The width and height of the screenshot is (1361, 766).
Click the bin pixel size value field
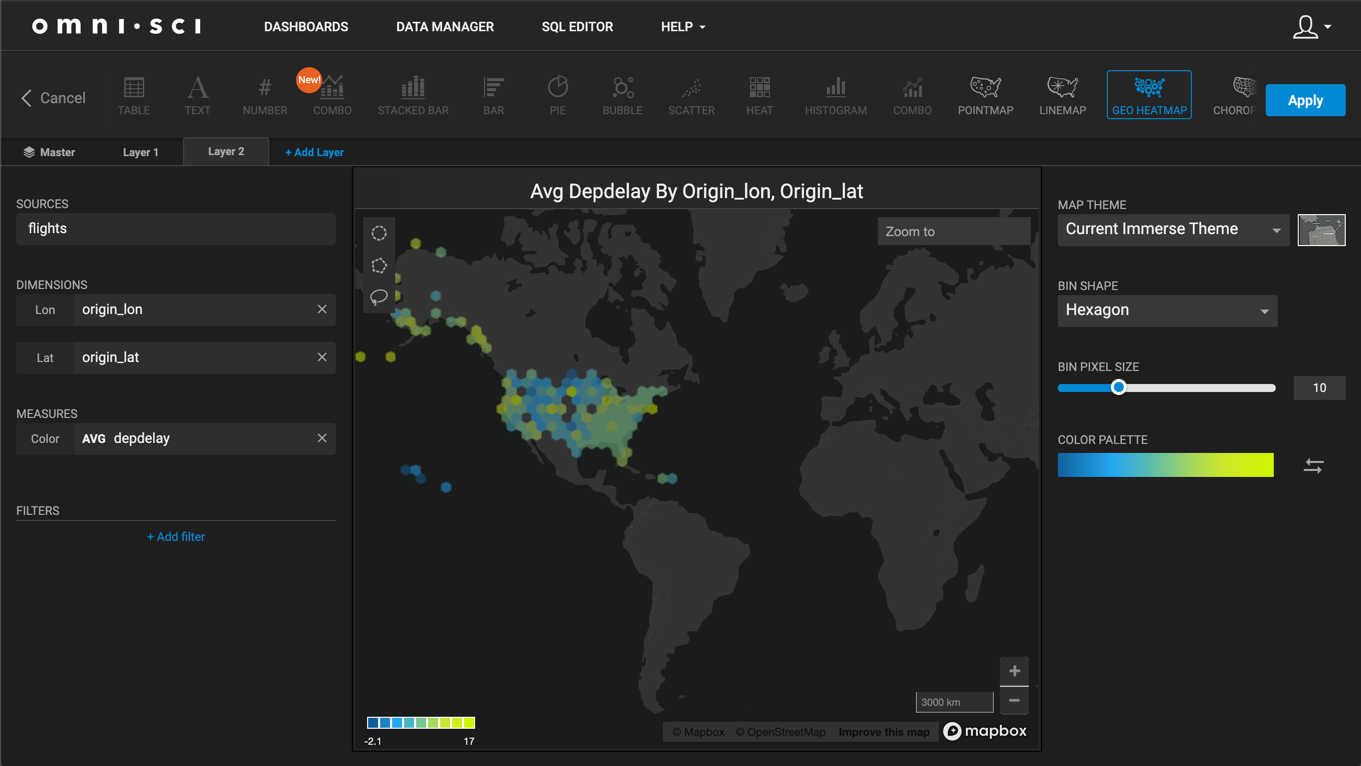click(x=1319, y=388)
